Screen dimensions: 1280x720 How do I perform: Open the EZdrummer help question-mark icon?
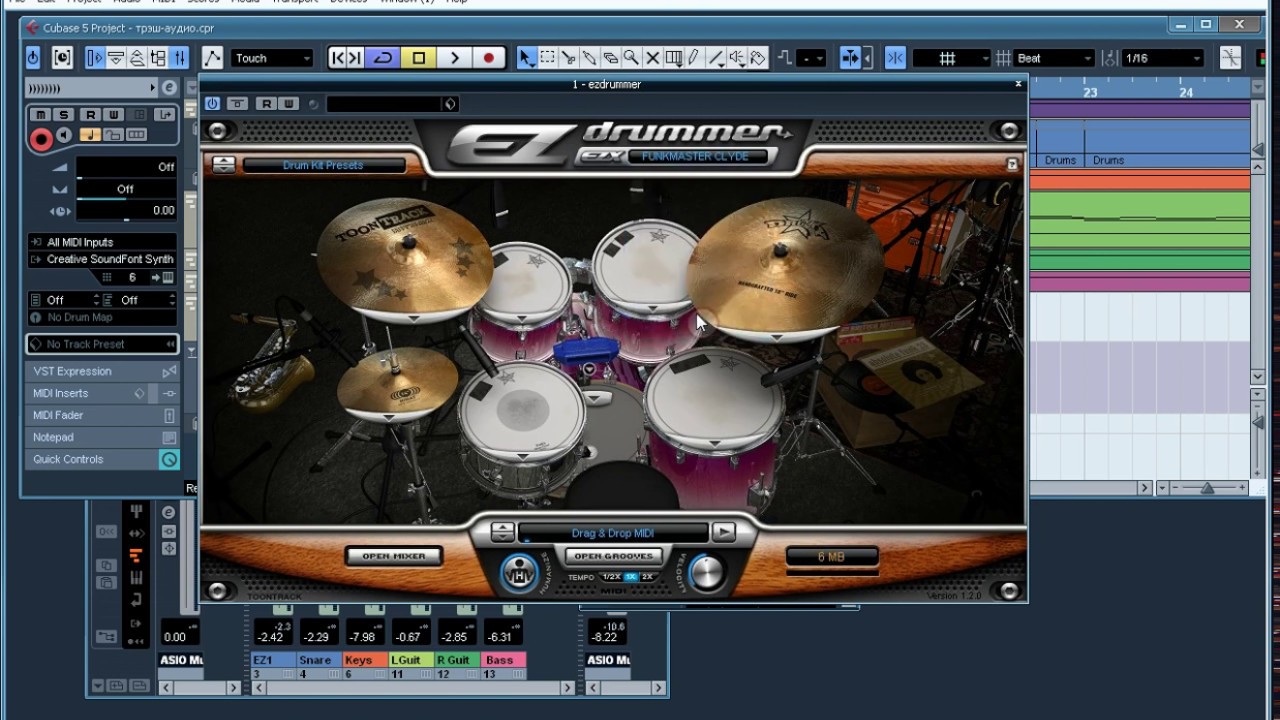click(x=1012, y=164)
